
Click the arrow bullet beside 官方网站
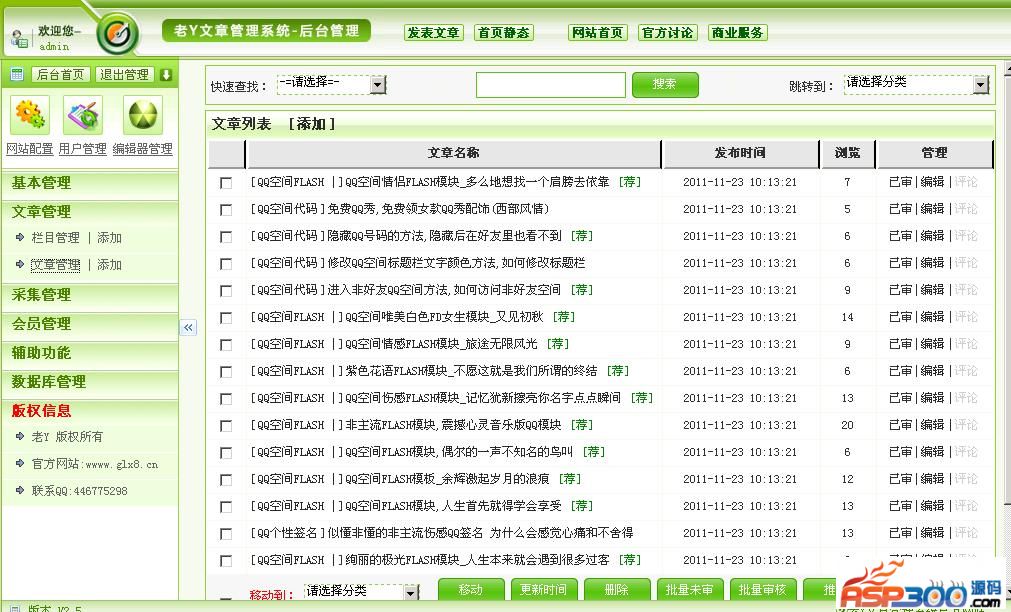[x=19, y=464]
